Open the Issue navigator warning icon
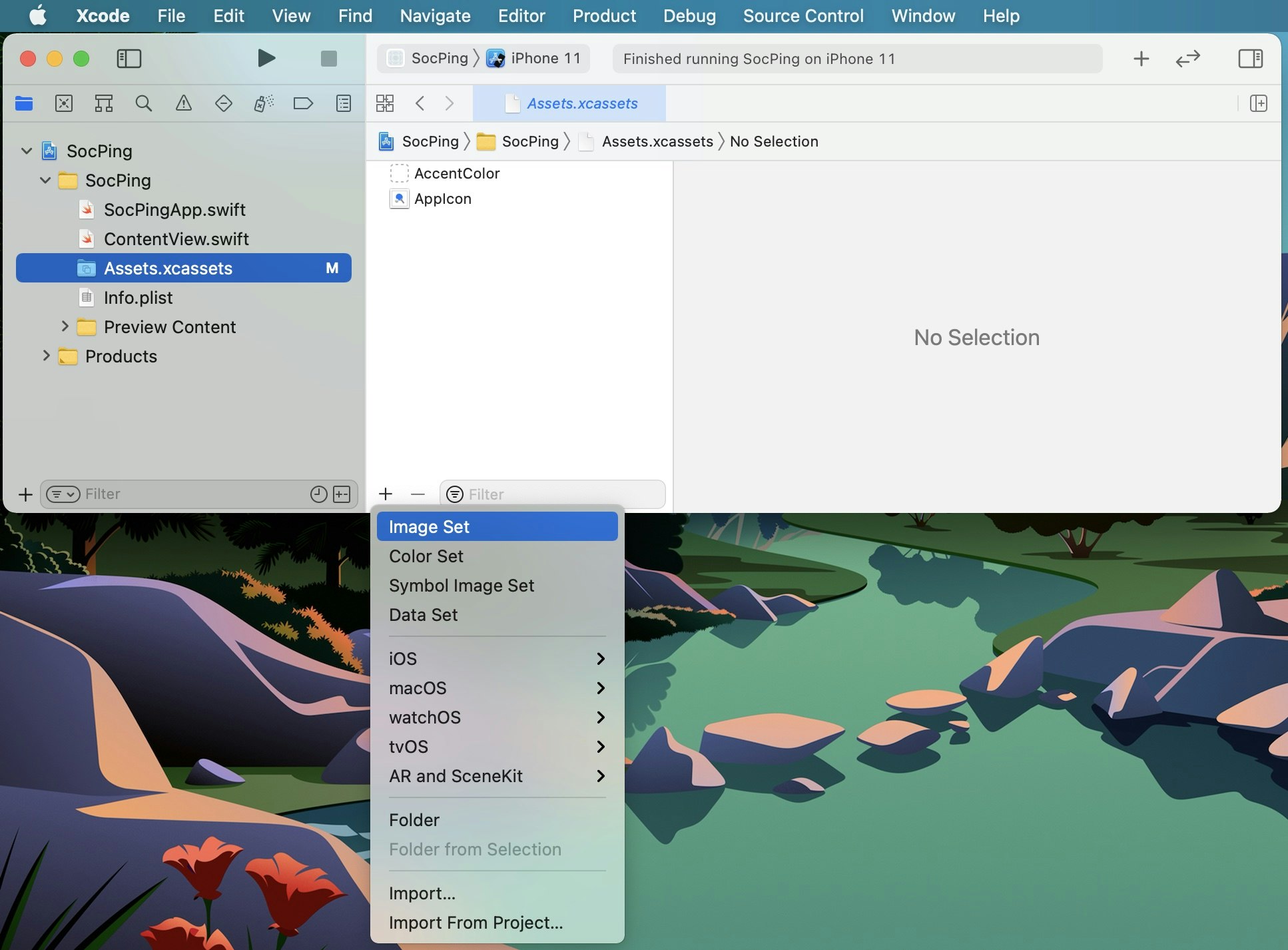Viewport: 1288px width, 950px height. pos(184,103)
